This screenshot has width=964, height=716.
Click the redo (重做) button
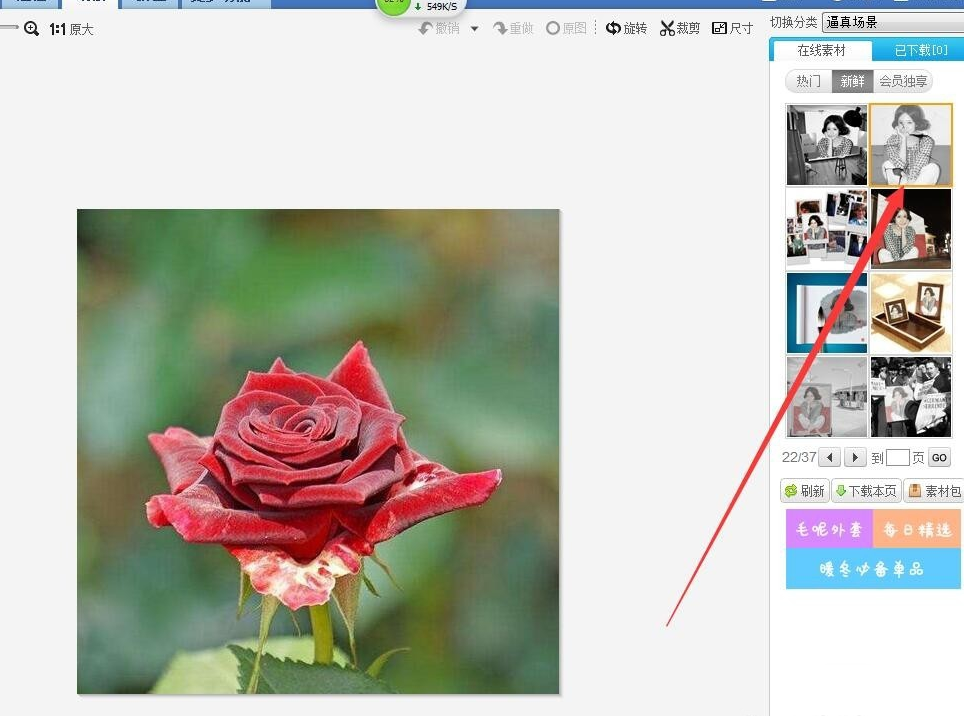point(513,28)
